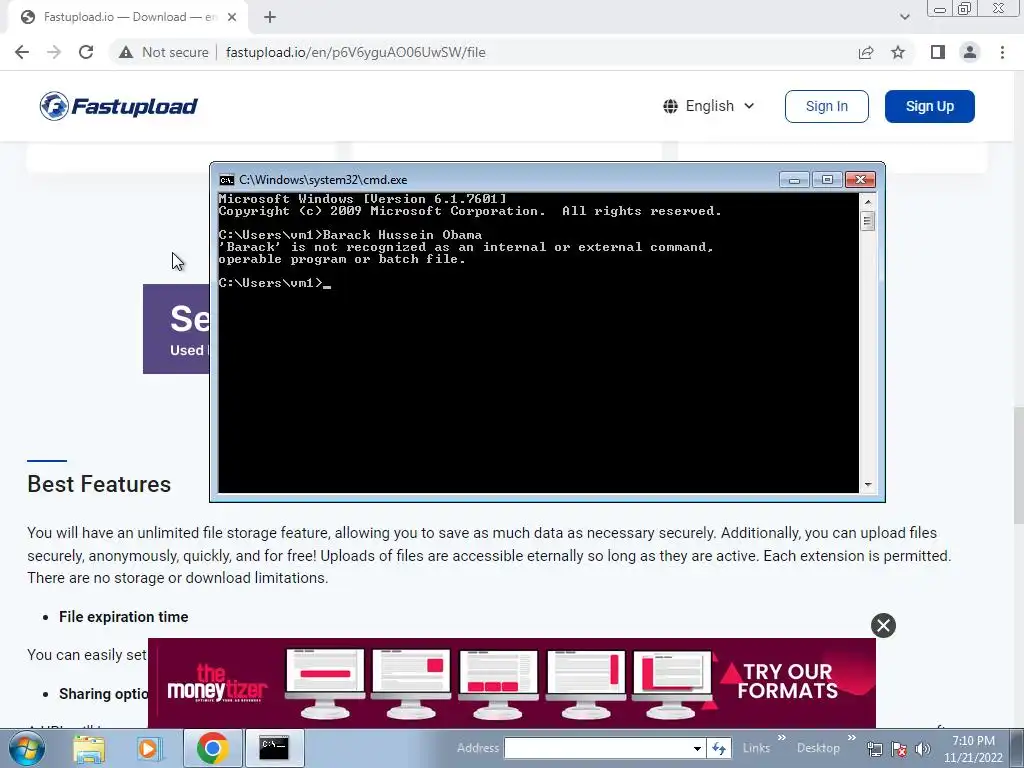1024x768 pixels.
Task: Click the Sign In button
Action: (x=827, y=106)
